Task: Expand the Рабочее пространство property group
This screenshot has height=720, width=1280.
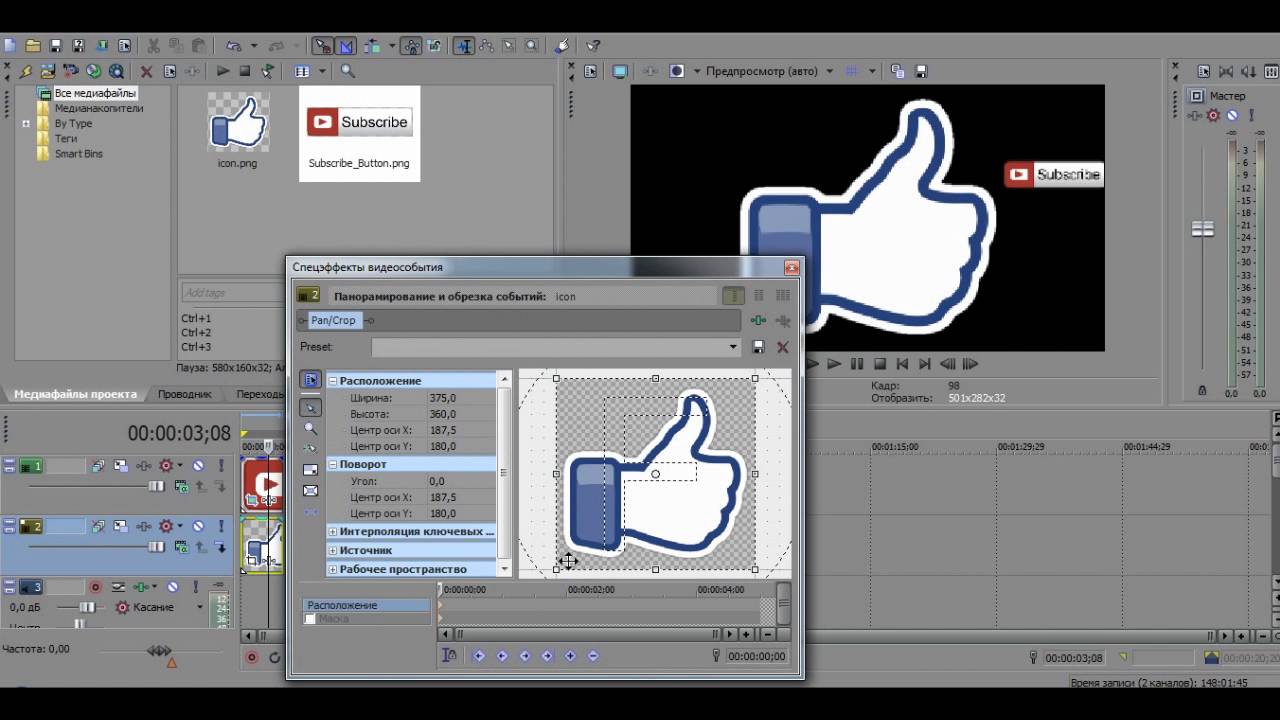Action: (333, 569)
